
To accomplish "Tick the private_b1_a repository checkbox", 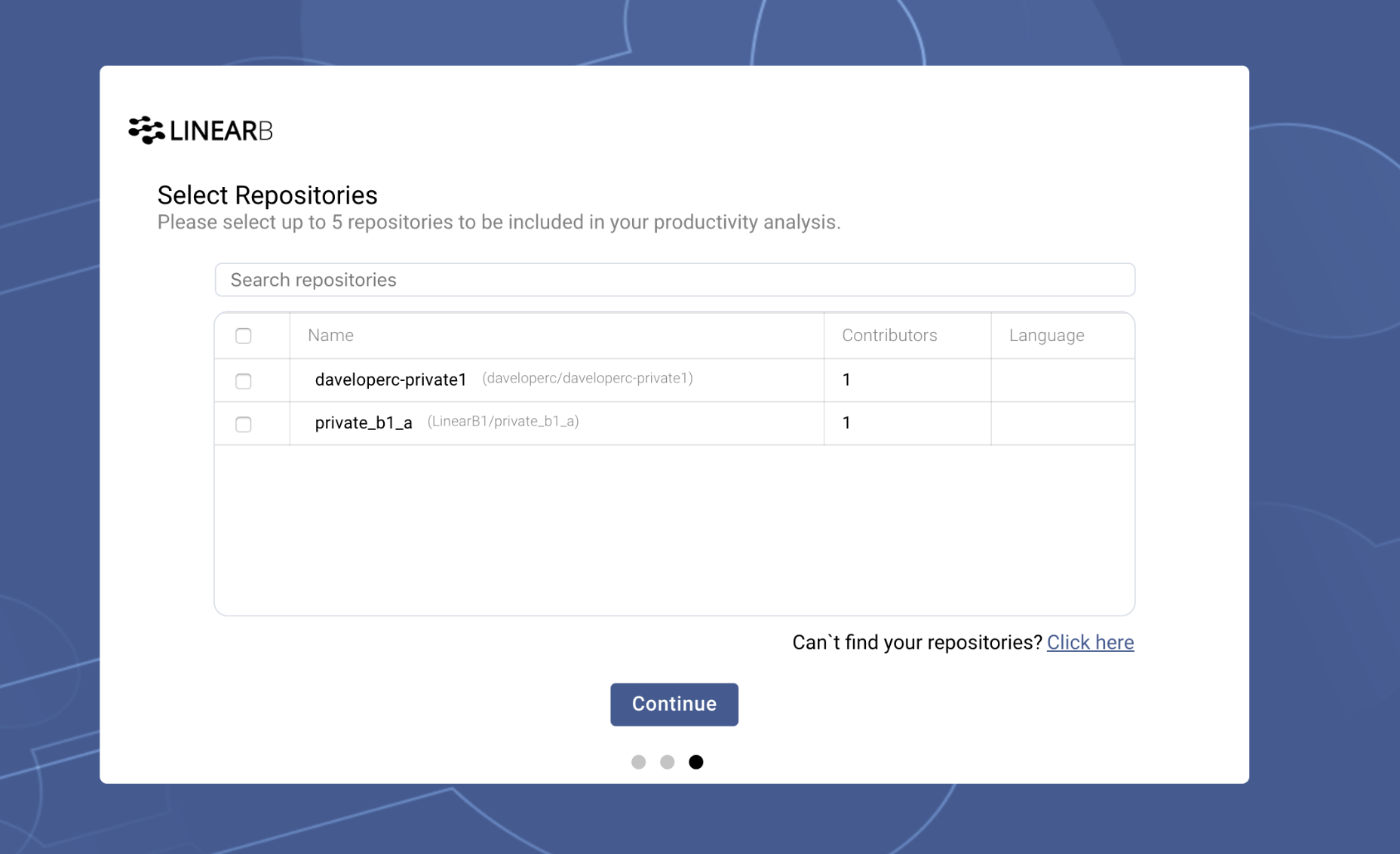I will (243, 424).
